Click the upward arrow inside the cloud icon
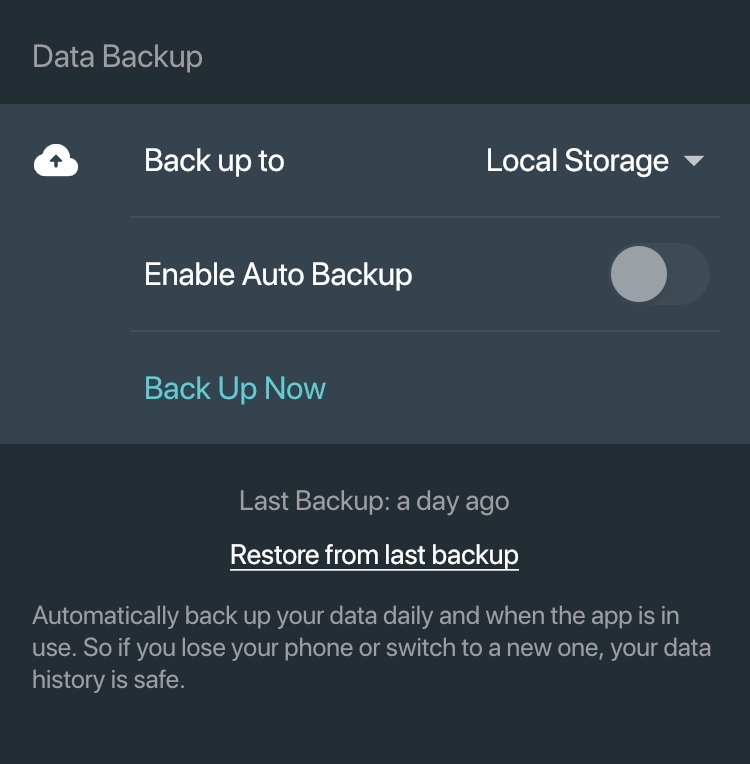 coord(56,161)
